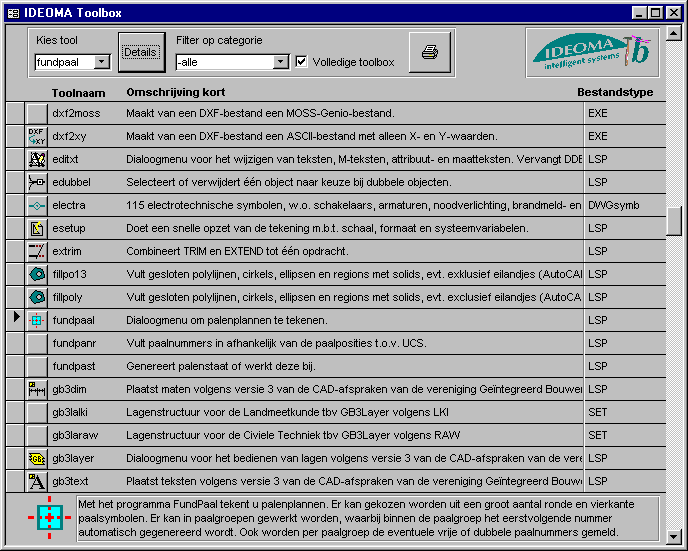The image size is (688, 551).
Task: Click the Bestandstype column header
Action: 615,92
